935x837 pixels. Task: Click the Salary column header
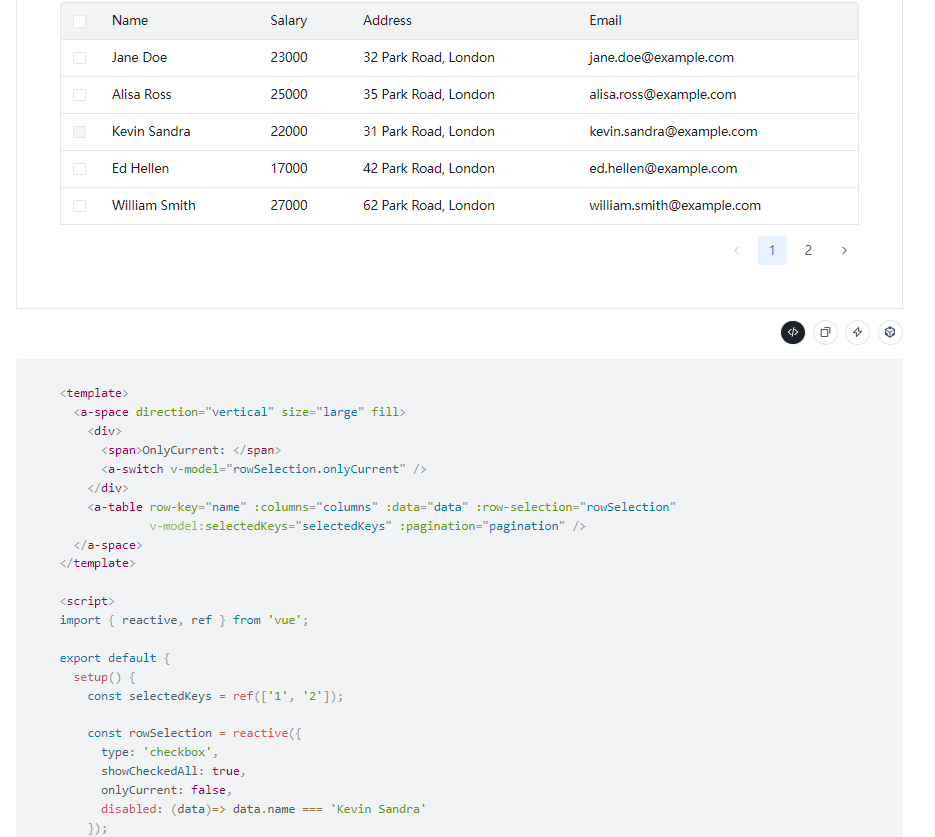coord(289,20)
